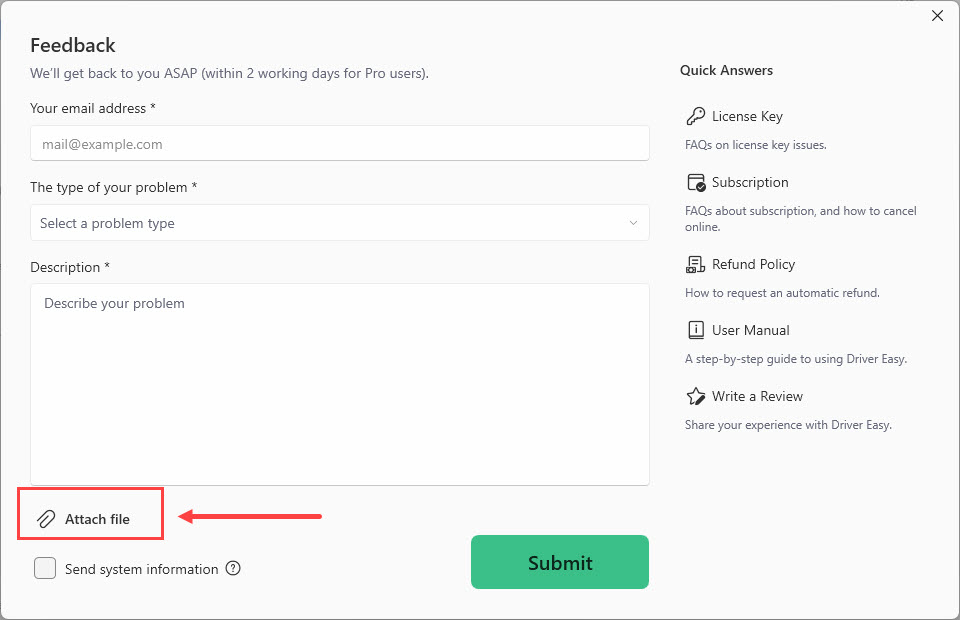Click the Refund Policy icon
The height and width of the screenshot is (620, 960).
[696, 264]
